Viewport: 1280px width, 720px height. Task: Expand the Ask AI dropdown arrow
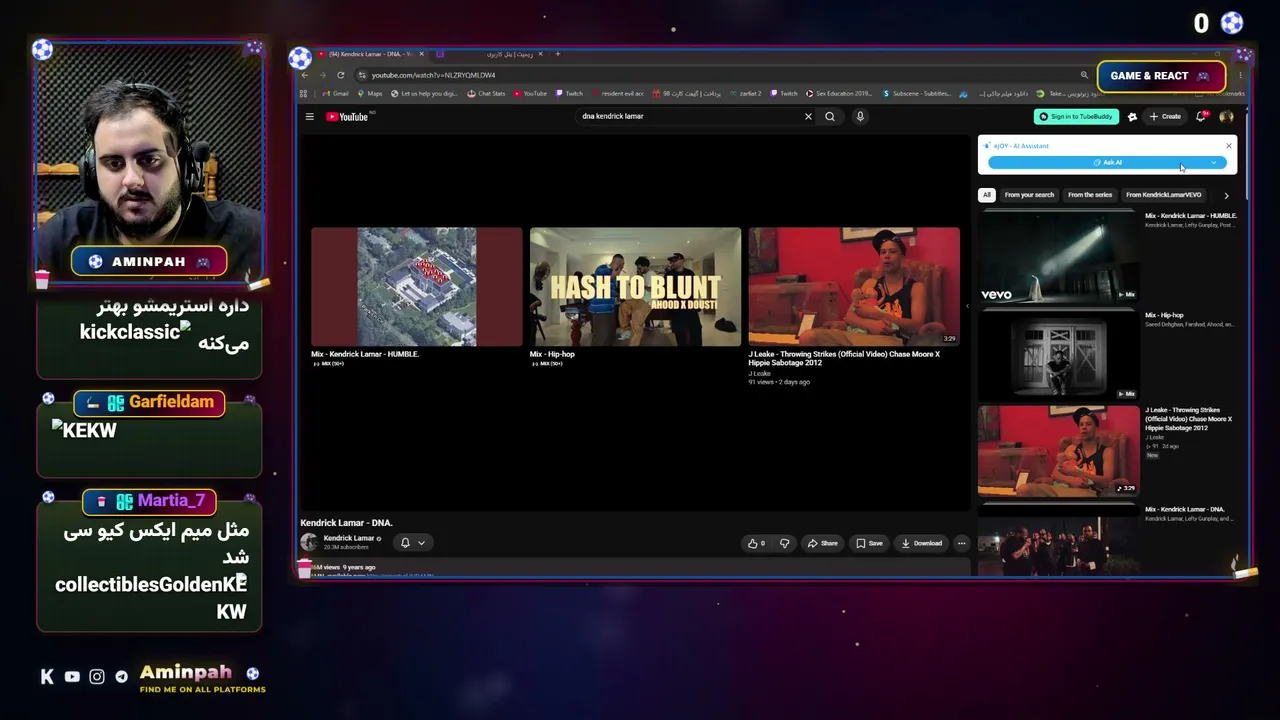pyautogui.click(x=1214, y=163)
